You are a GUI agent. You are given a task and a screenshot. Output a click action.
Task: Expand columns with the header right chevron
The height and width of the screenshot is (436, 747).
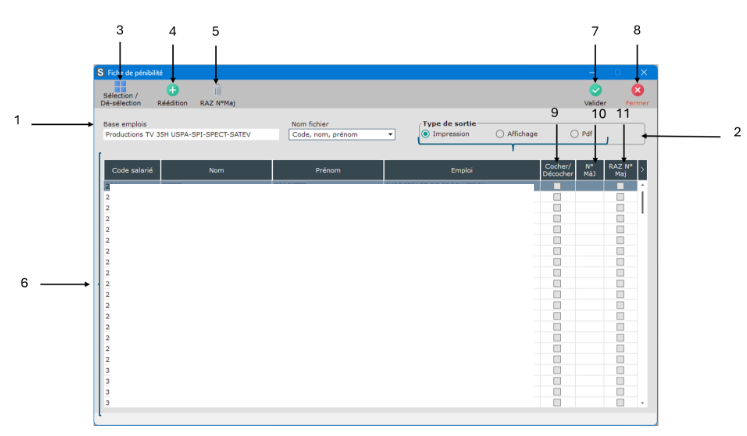pos(642,170)
